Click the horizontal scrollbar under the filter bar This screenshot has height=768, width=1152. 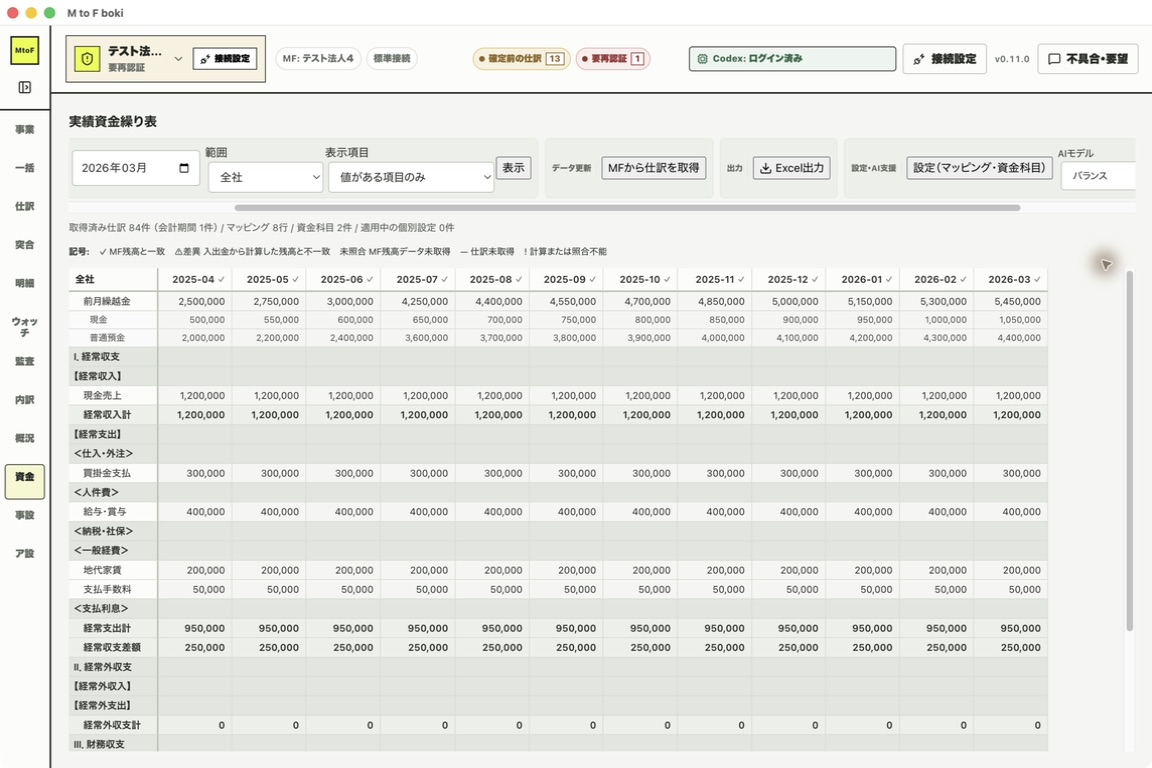627,208
